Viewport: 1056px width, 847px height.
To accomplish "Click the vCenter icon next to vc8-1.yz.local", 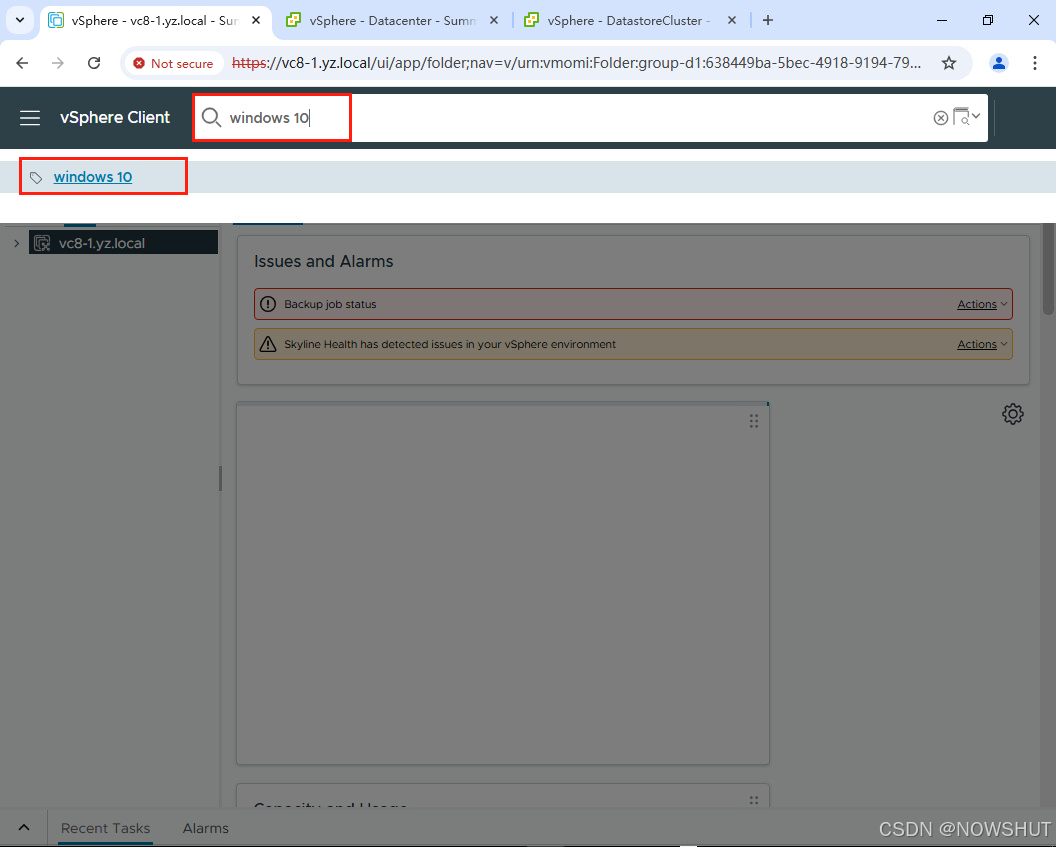I will pyautogui.click(x=42, y=243).
